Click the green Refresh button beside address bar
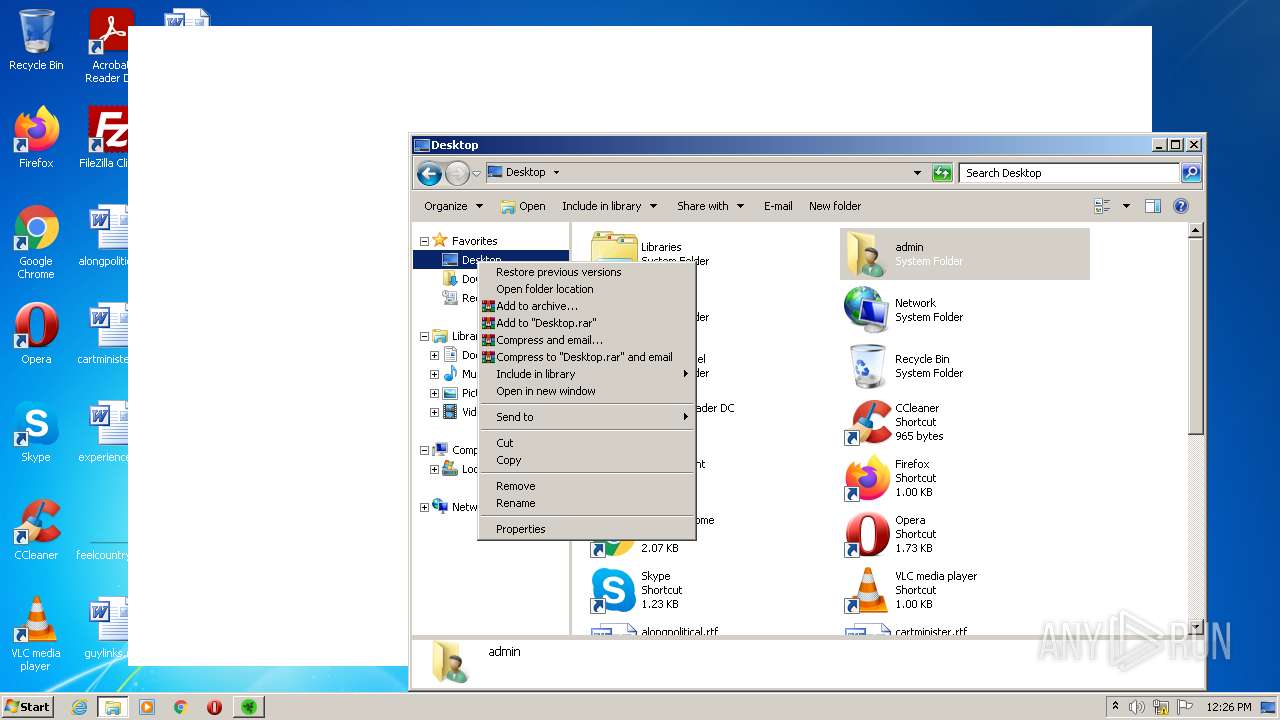Viewport: 1280px width, 720px height. [x=942, y=173]
